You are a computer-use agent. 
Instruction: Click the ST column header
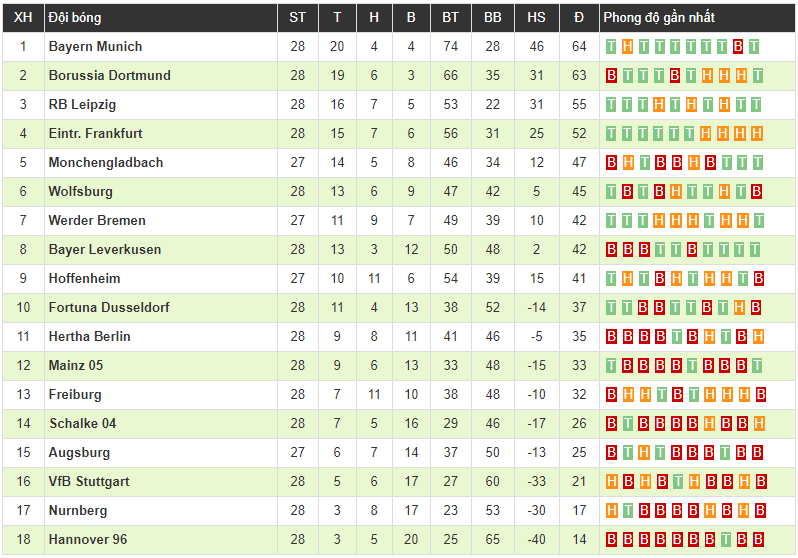click(298, 18)
